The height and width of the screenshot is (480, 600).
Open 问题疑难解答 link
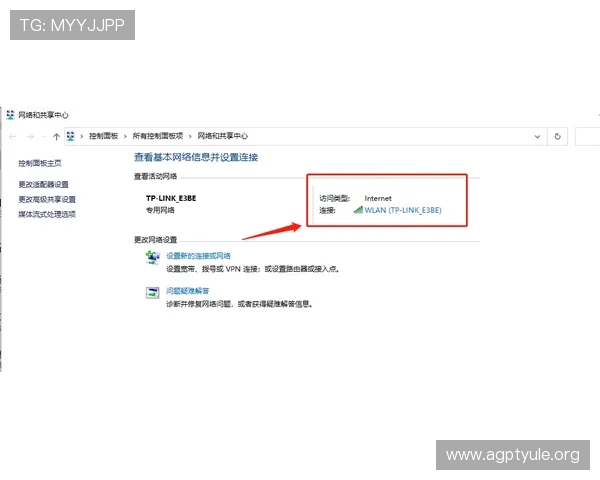tap(188, 291)
